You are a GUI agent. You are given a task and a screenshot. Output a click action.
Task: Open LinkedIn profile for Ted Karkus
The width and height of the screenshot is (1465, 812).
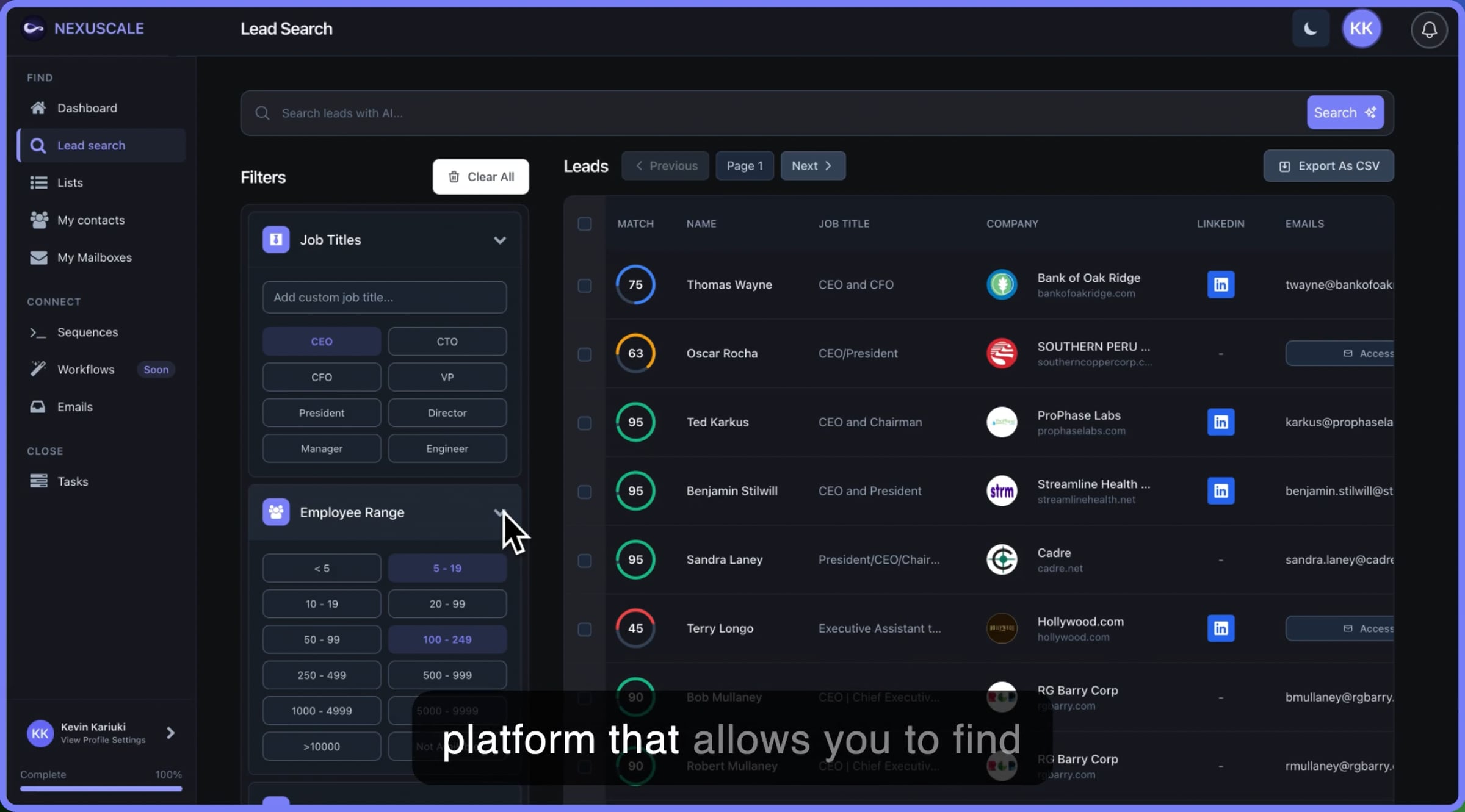(1220, 422)
